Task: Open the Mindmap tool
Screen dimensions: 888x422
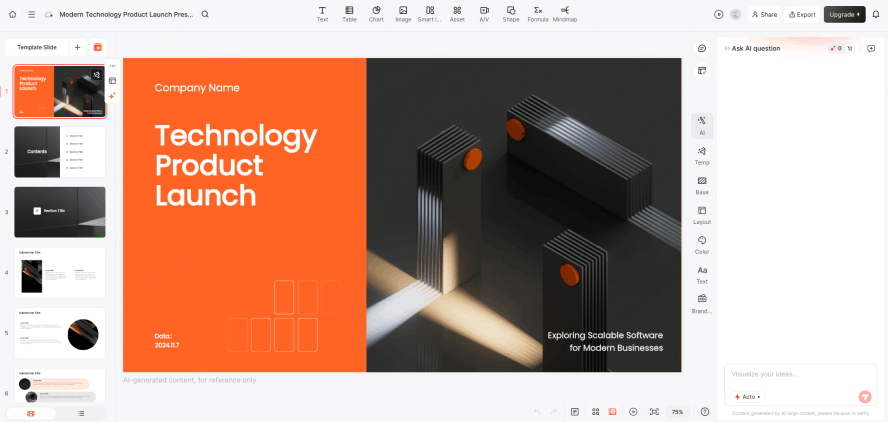Action: [x=565, y=13]
